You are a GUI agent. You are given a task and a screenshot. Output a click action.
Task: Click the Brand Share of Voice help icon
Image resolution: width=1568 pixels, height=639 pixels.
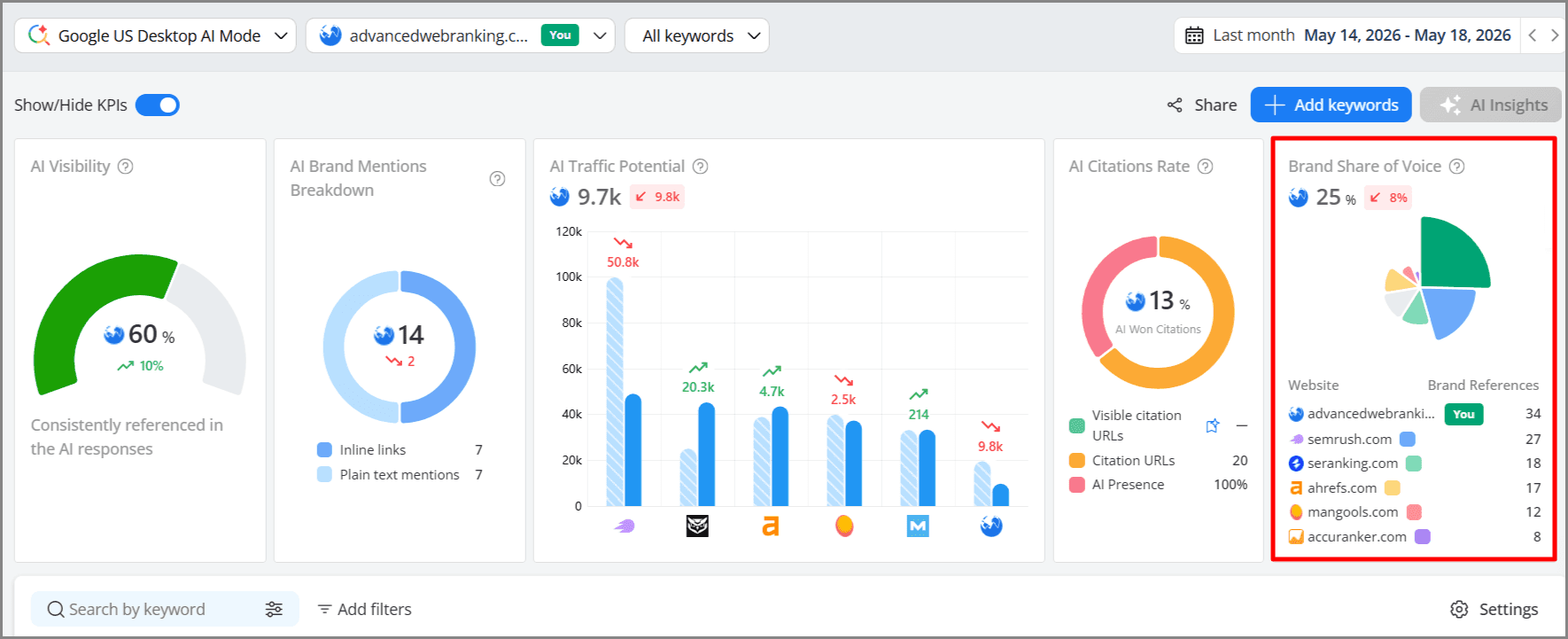click(x=1456, y=167)
